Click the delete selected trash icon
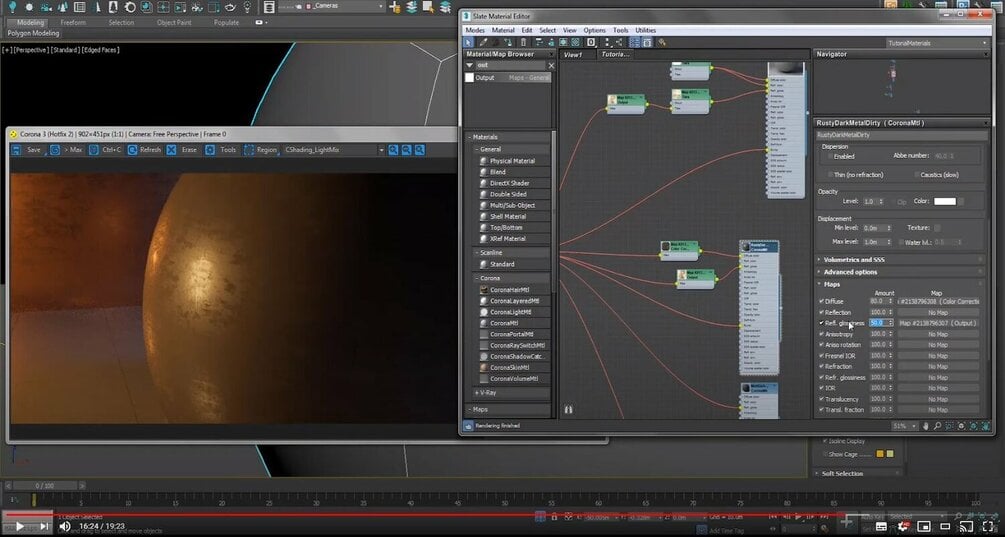 pyautogui.click(x=524, y=42)
